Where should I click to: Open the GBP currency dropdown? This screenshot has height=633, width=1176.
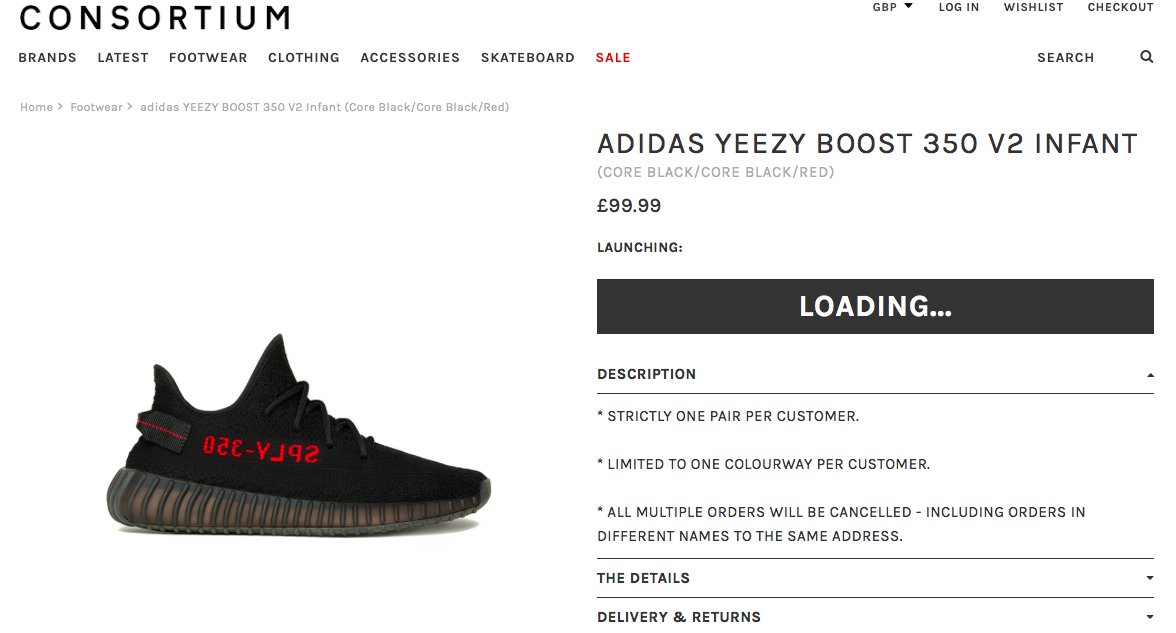tap(892, 7)
